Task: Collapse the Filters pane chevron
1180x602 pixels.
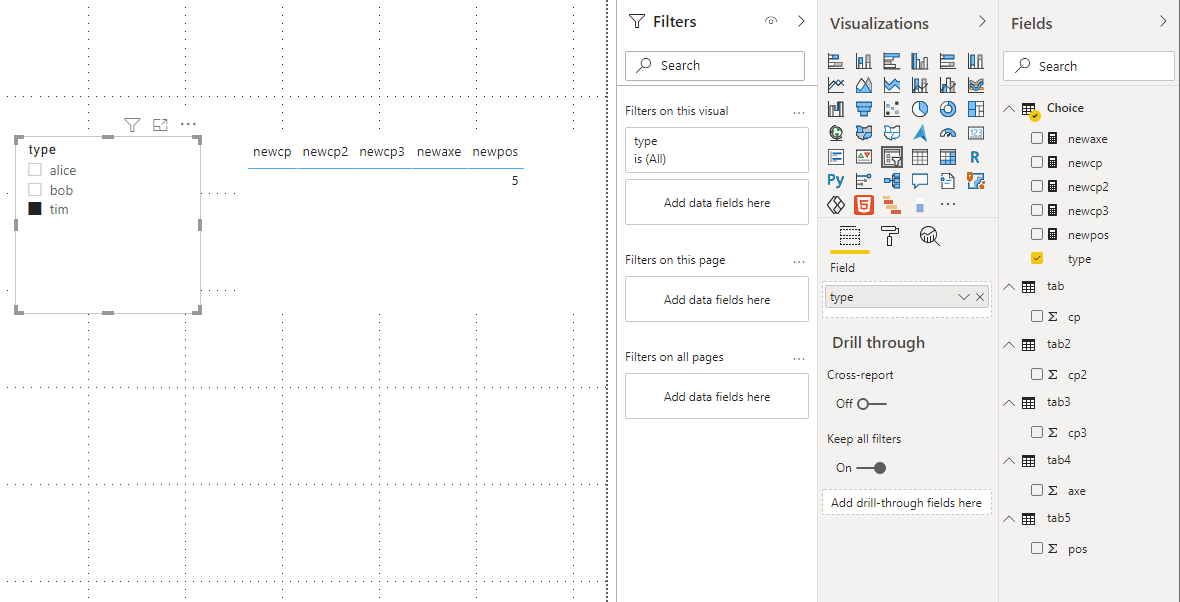Action: pos(801,21)
